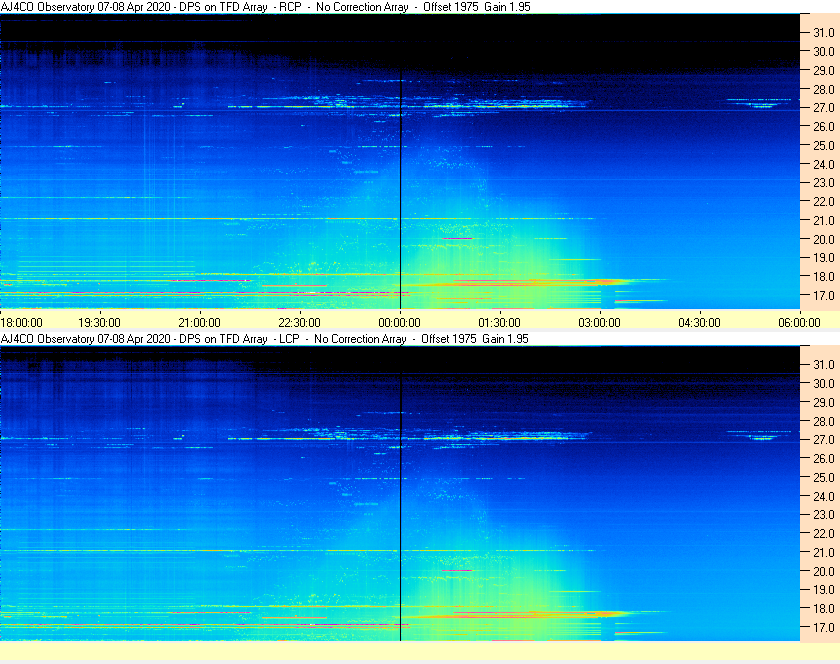
Task: Click the 29.0 frequency label in LCP plot
Action: tap(824, 402)
